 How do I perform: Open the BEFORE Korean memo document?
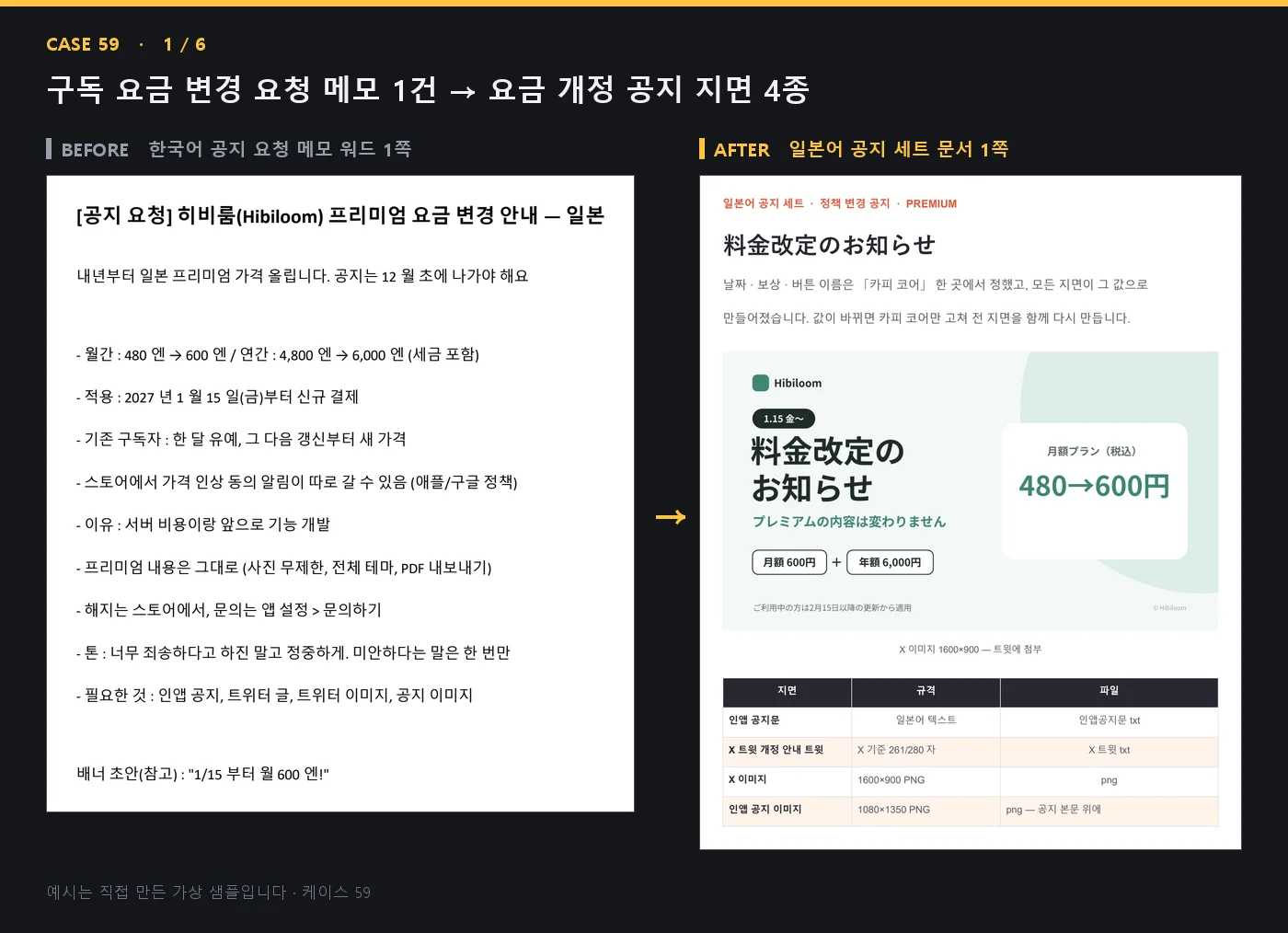click(x=340, y=493)
